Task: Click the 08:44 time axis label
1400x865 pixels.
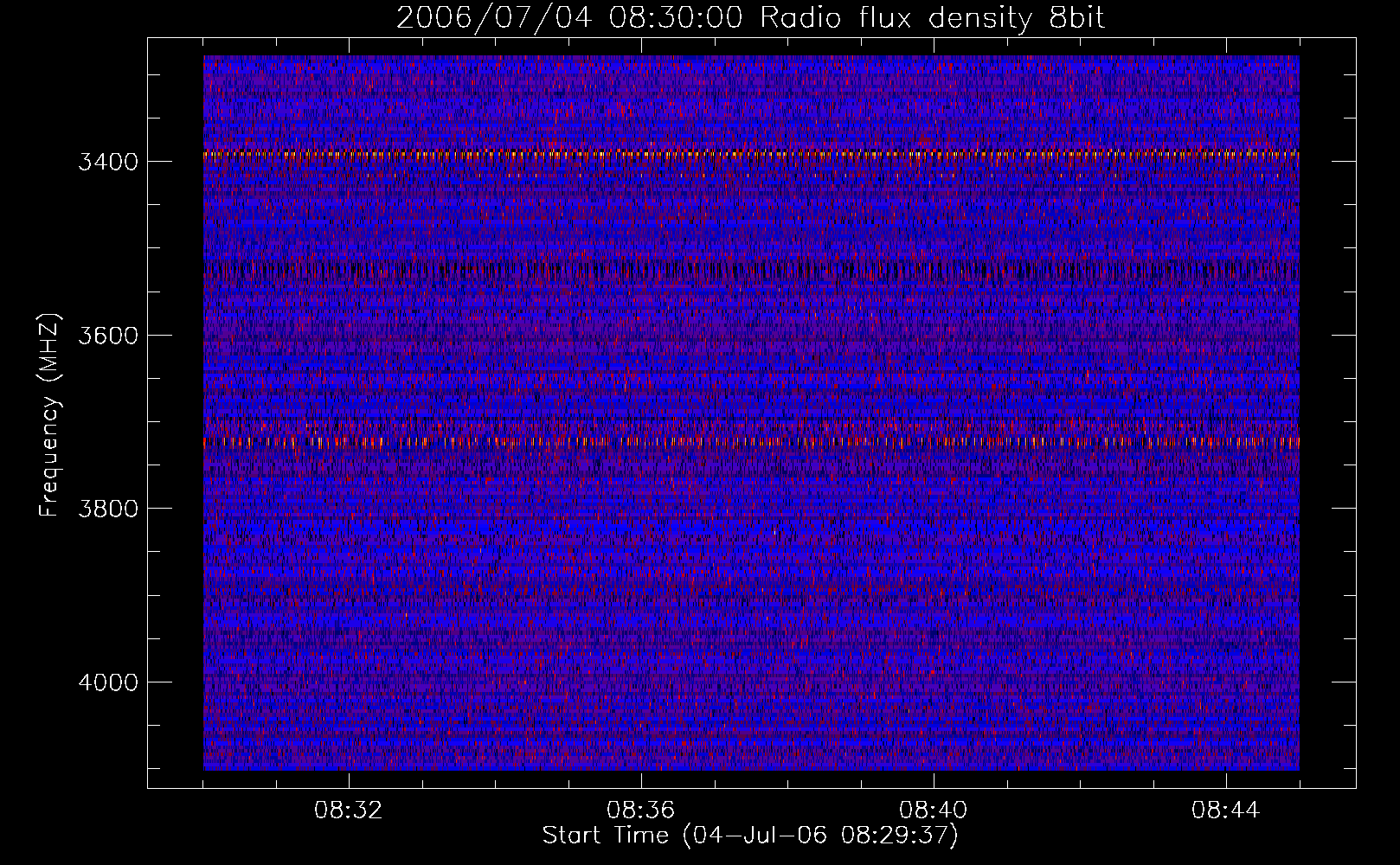Action: pyautogui.click(x=1225, y=811)
